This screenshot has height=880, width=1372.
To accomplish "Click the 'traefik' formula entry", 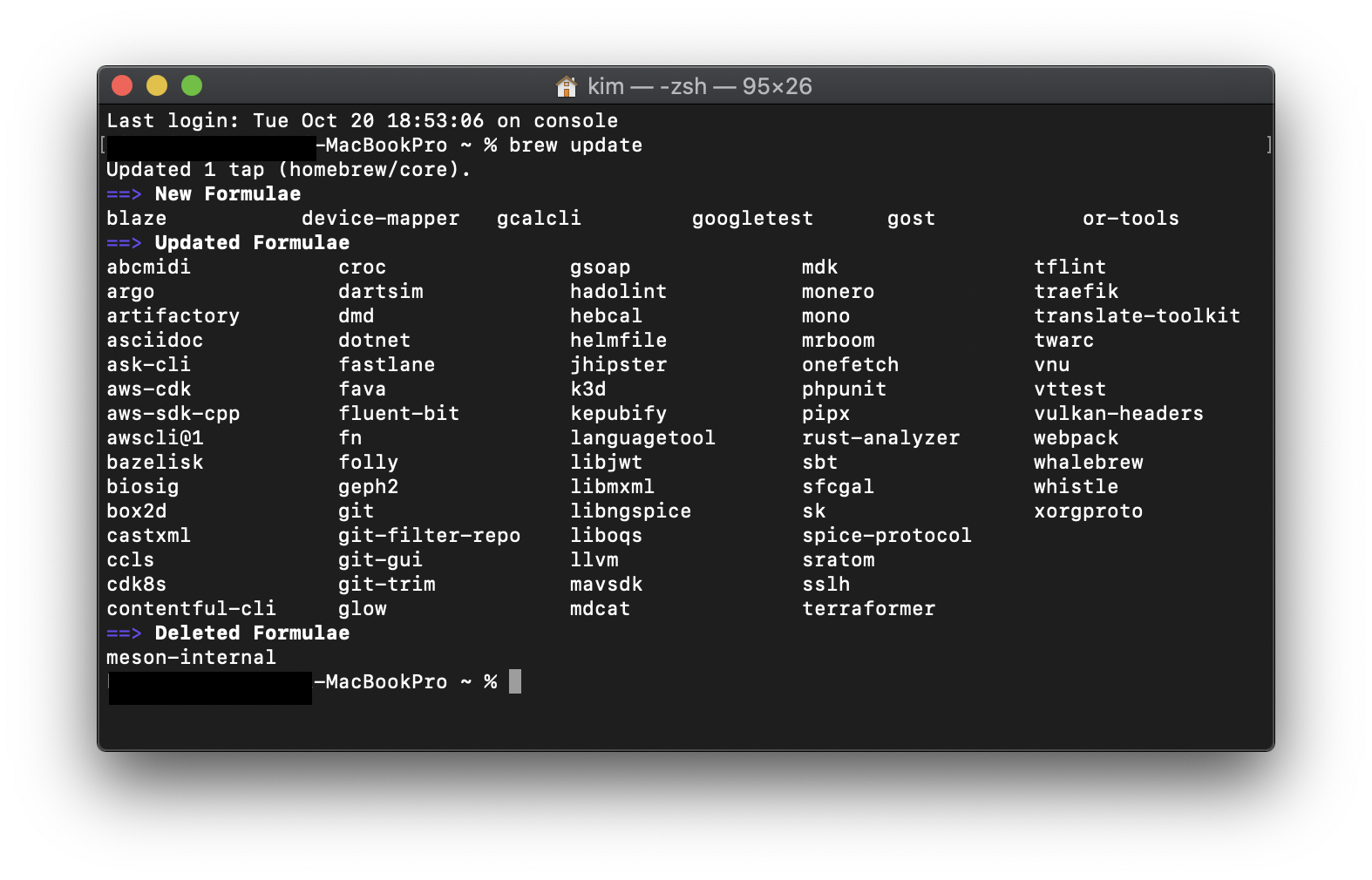I will 1076,292.
